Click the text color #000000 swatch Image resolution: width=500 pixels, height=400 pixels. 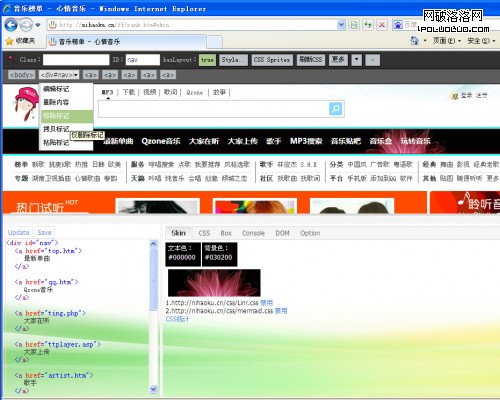[x=183, y=254]
